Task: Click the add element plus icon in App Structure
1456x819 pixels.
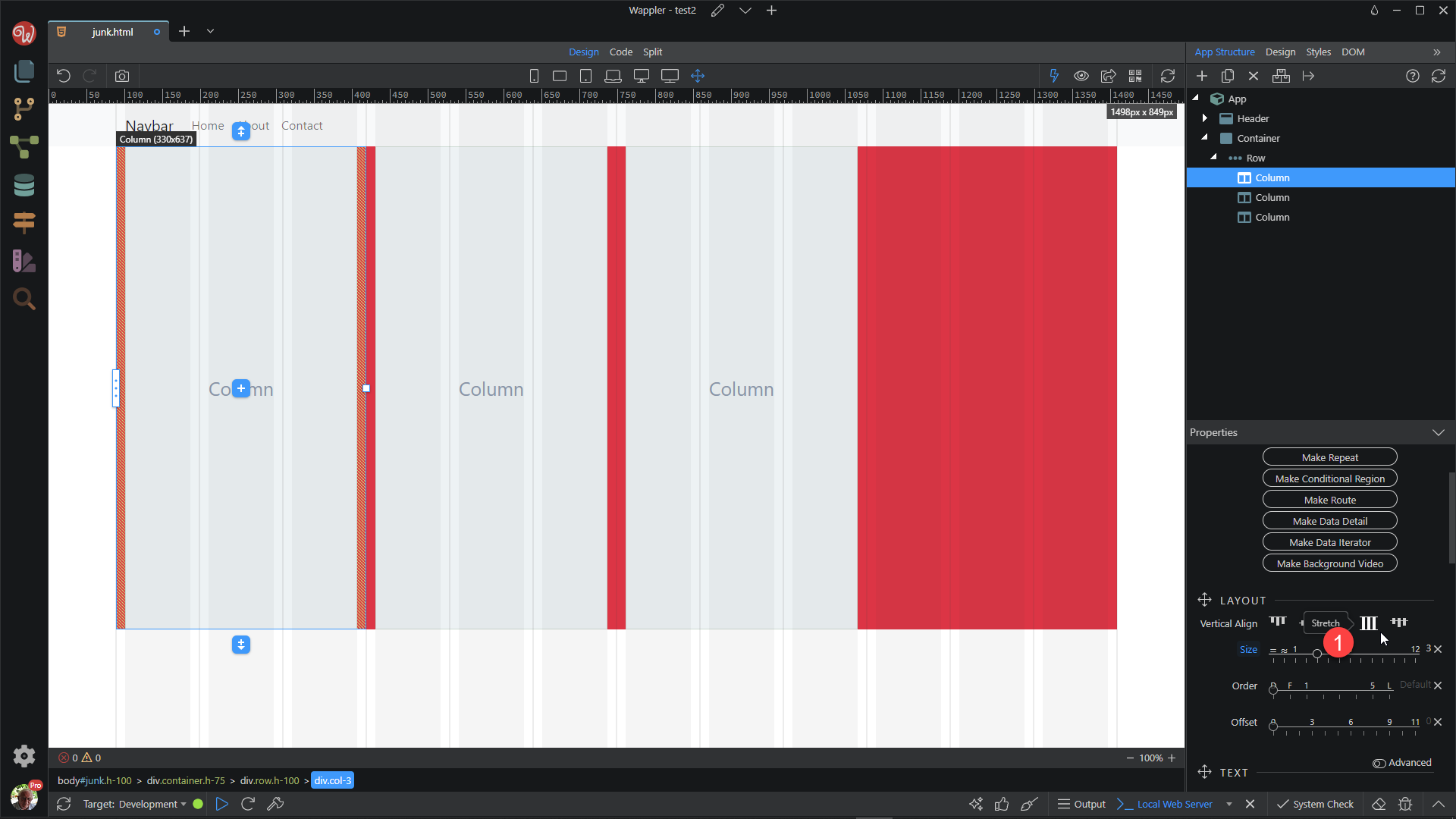Action: tap(1202, 76)
